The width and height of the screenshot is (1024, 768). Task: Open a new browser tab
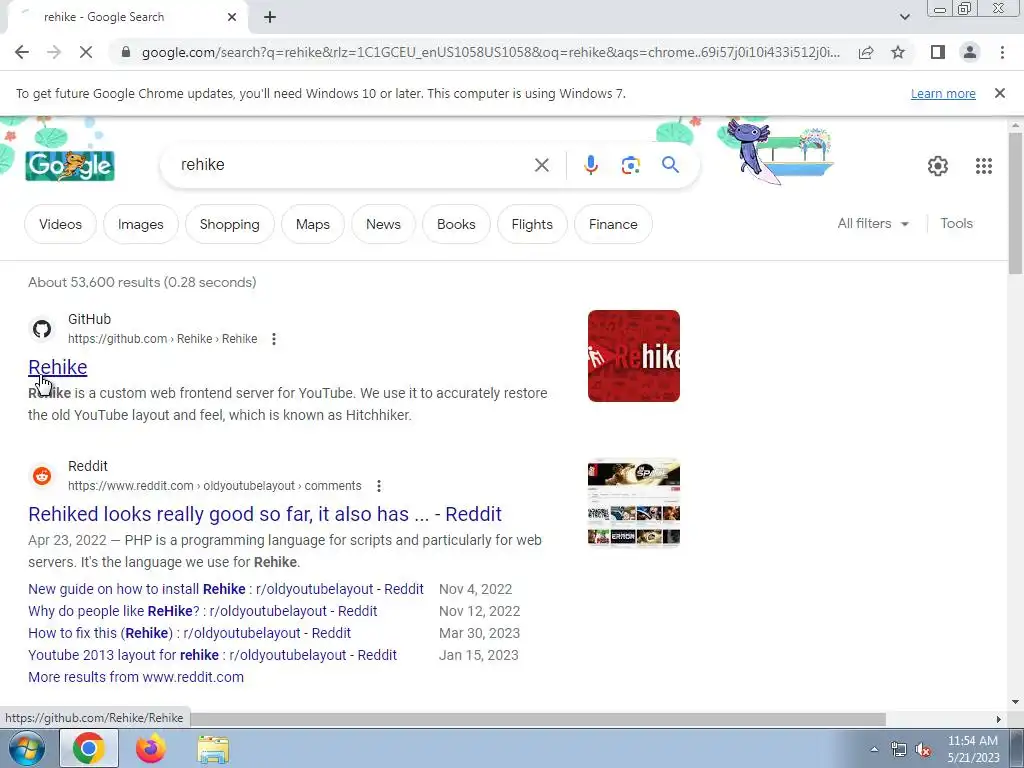pos(270,17)
